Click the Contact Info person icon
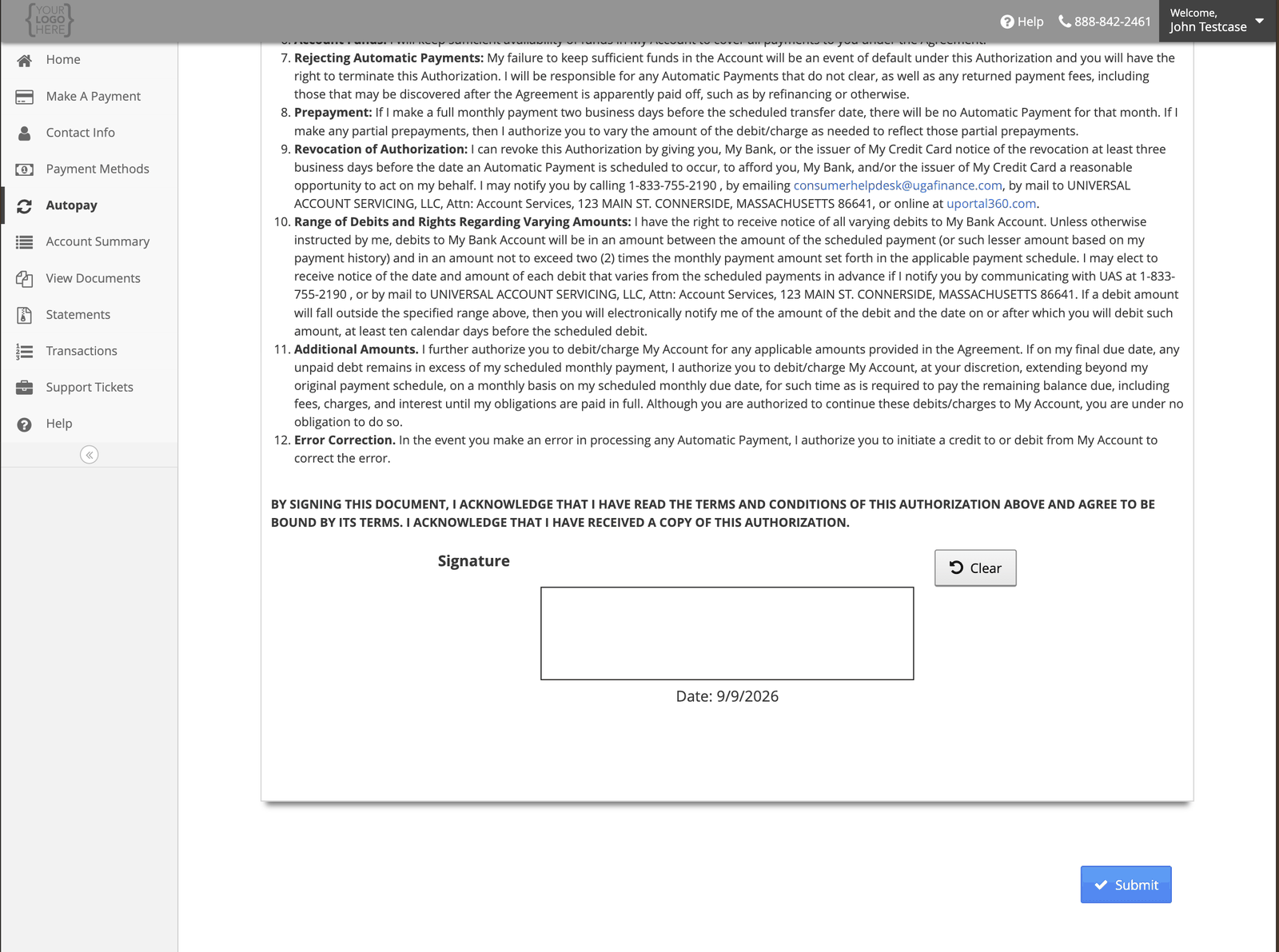The width and height of the screenshot is (1279, 952). (x=24, y=133)
